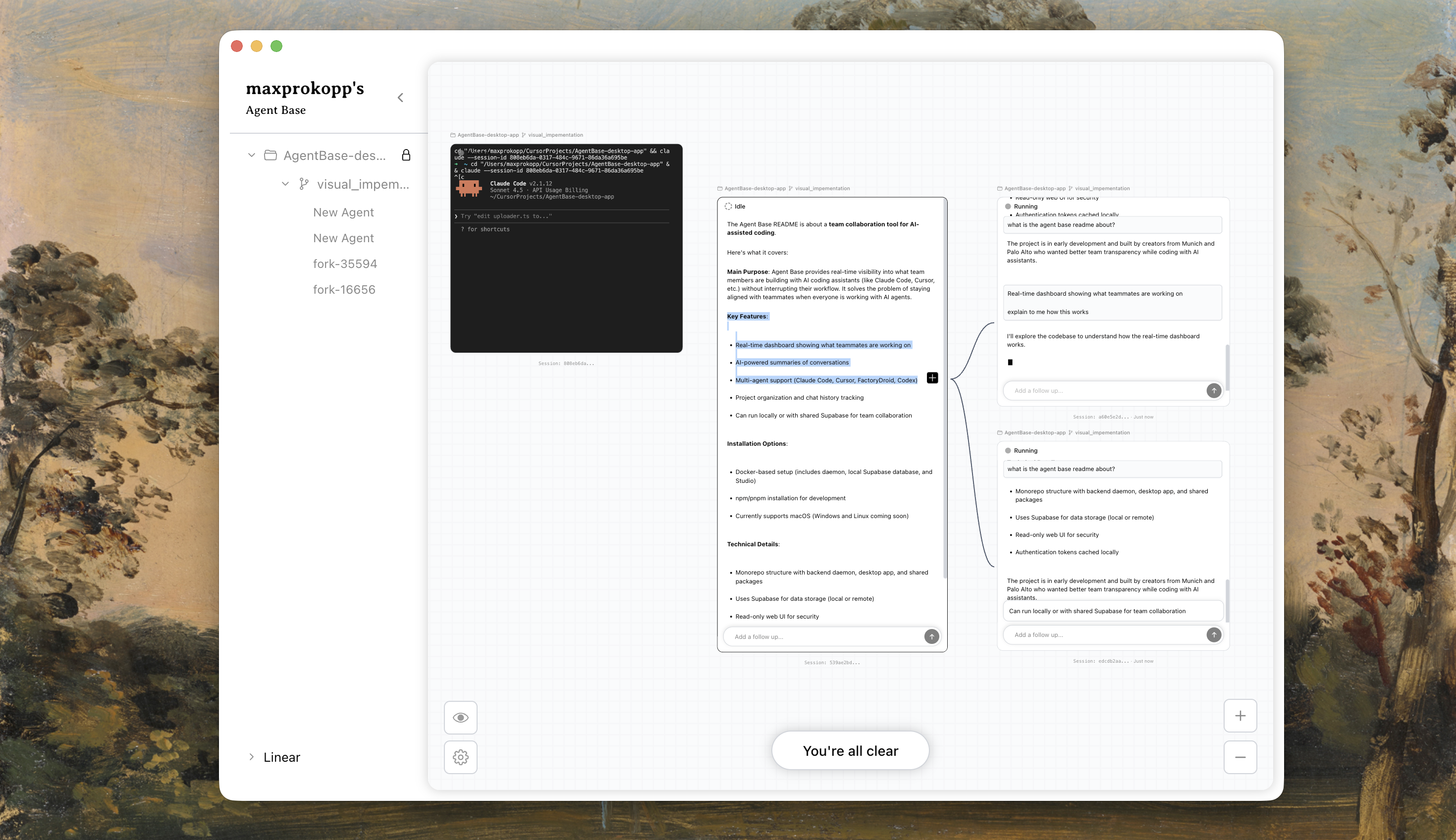Select the git branch icon beside visual_impem...
The height and width of the screenshot is (840, 1456).
click(304, 184)
